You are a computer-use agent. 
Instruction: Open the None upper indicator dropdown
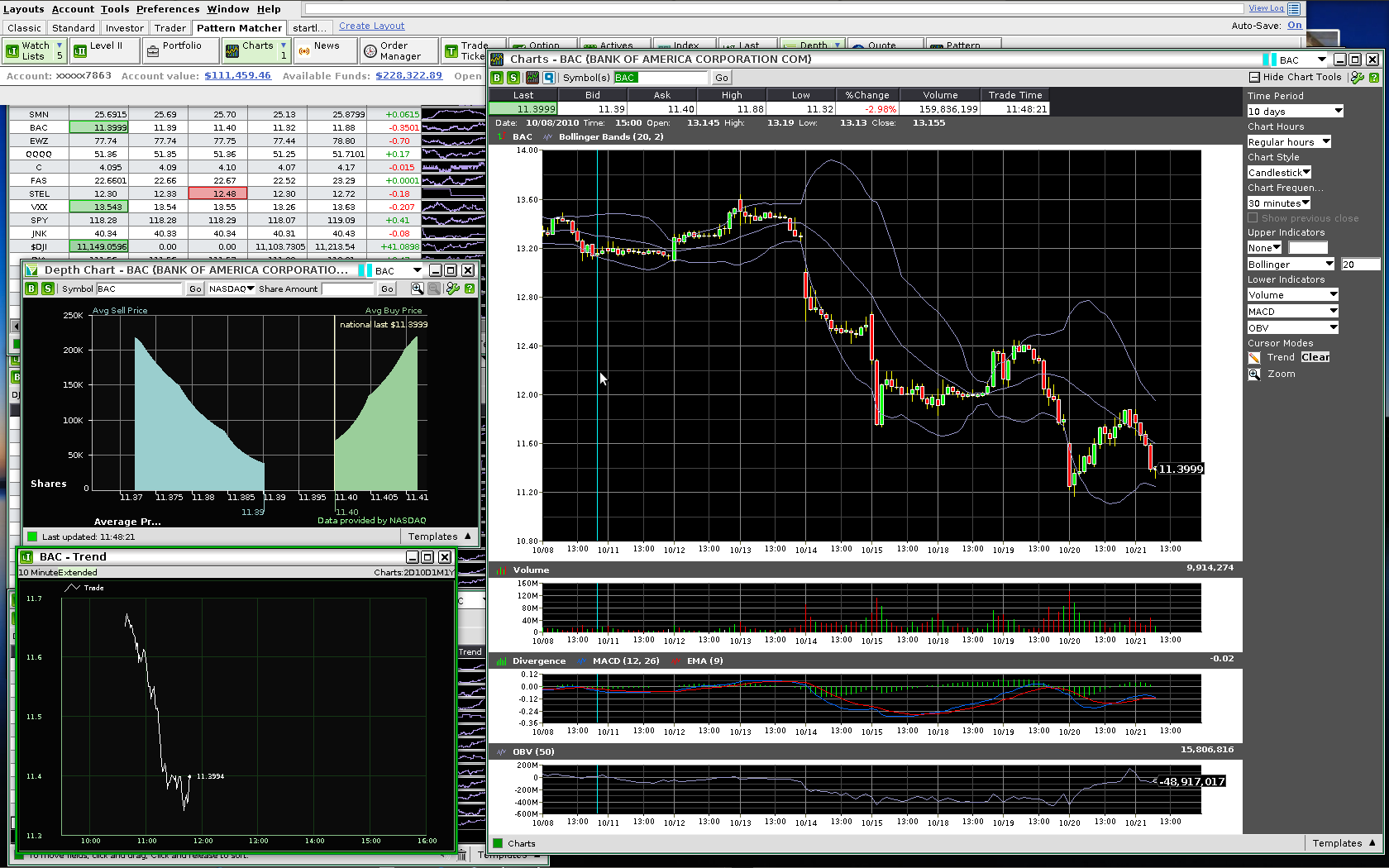(x=1264, y=247)
